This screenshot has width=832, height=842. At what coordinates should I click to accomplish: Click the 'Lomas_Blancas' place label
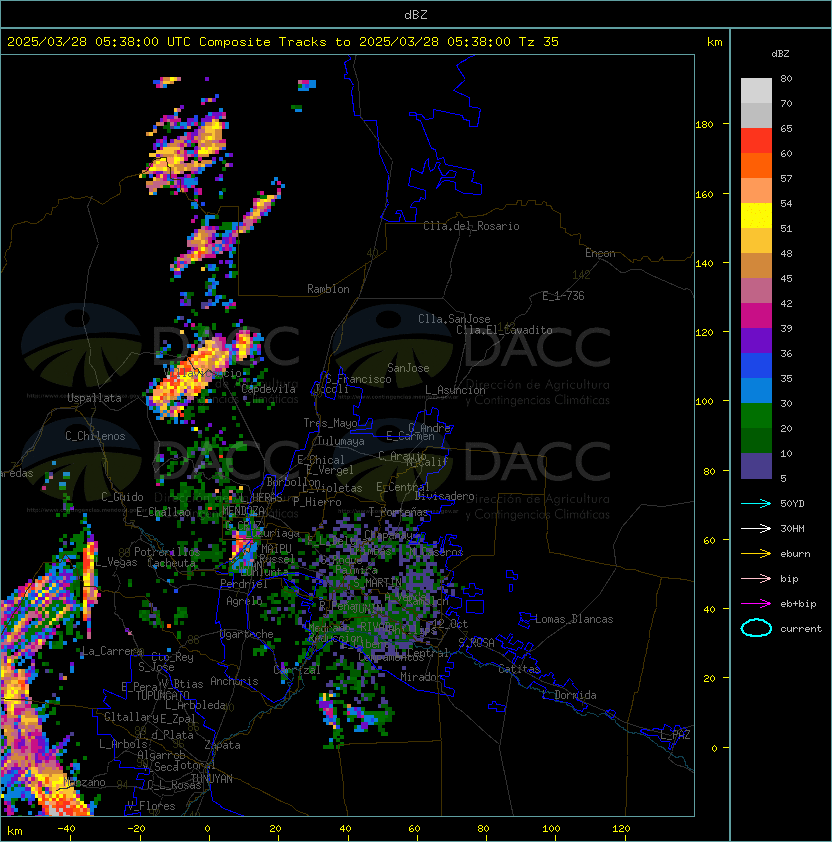[574, 619]
